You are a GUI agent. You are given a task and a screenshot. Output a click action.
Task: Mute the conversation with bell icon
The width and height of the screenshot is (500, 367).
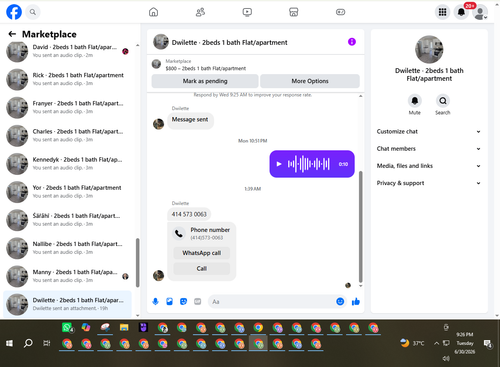(x=415, y=101)
